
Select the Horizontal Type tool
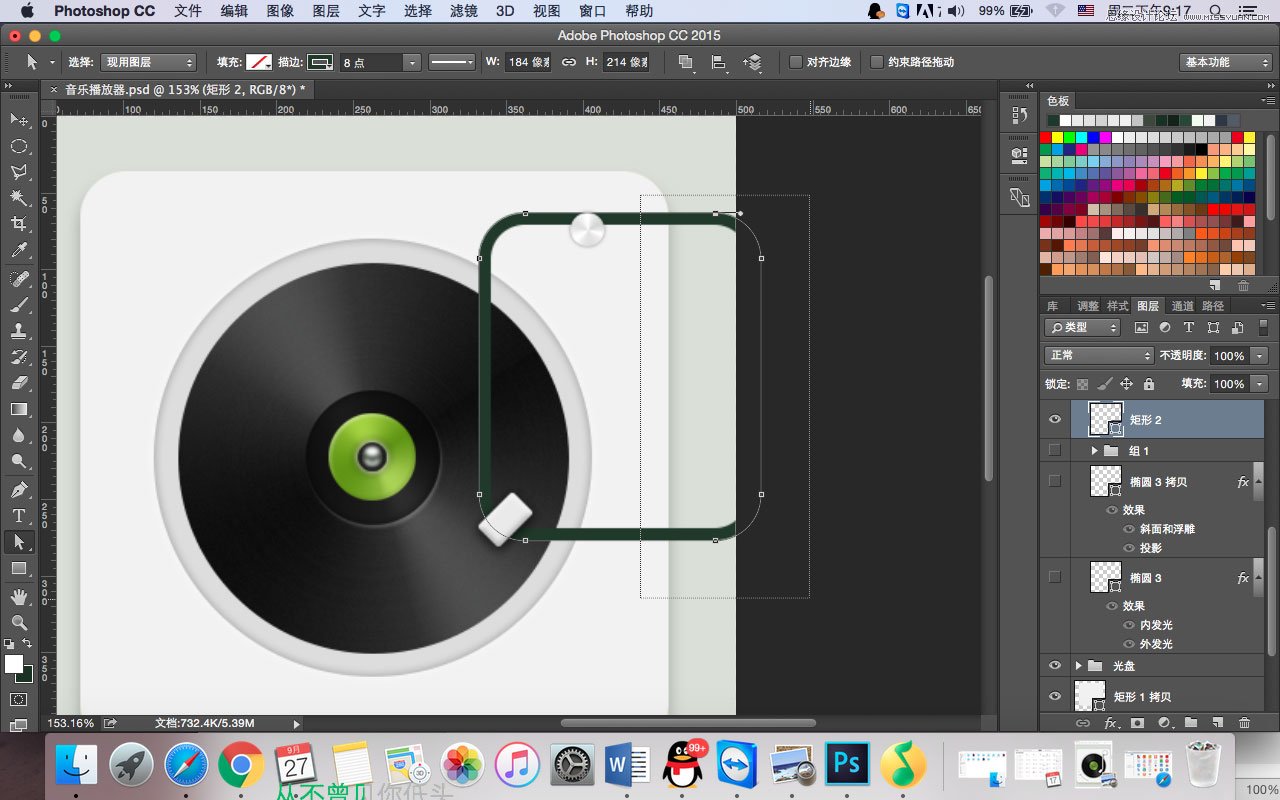(x=18, y=516)
